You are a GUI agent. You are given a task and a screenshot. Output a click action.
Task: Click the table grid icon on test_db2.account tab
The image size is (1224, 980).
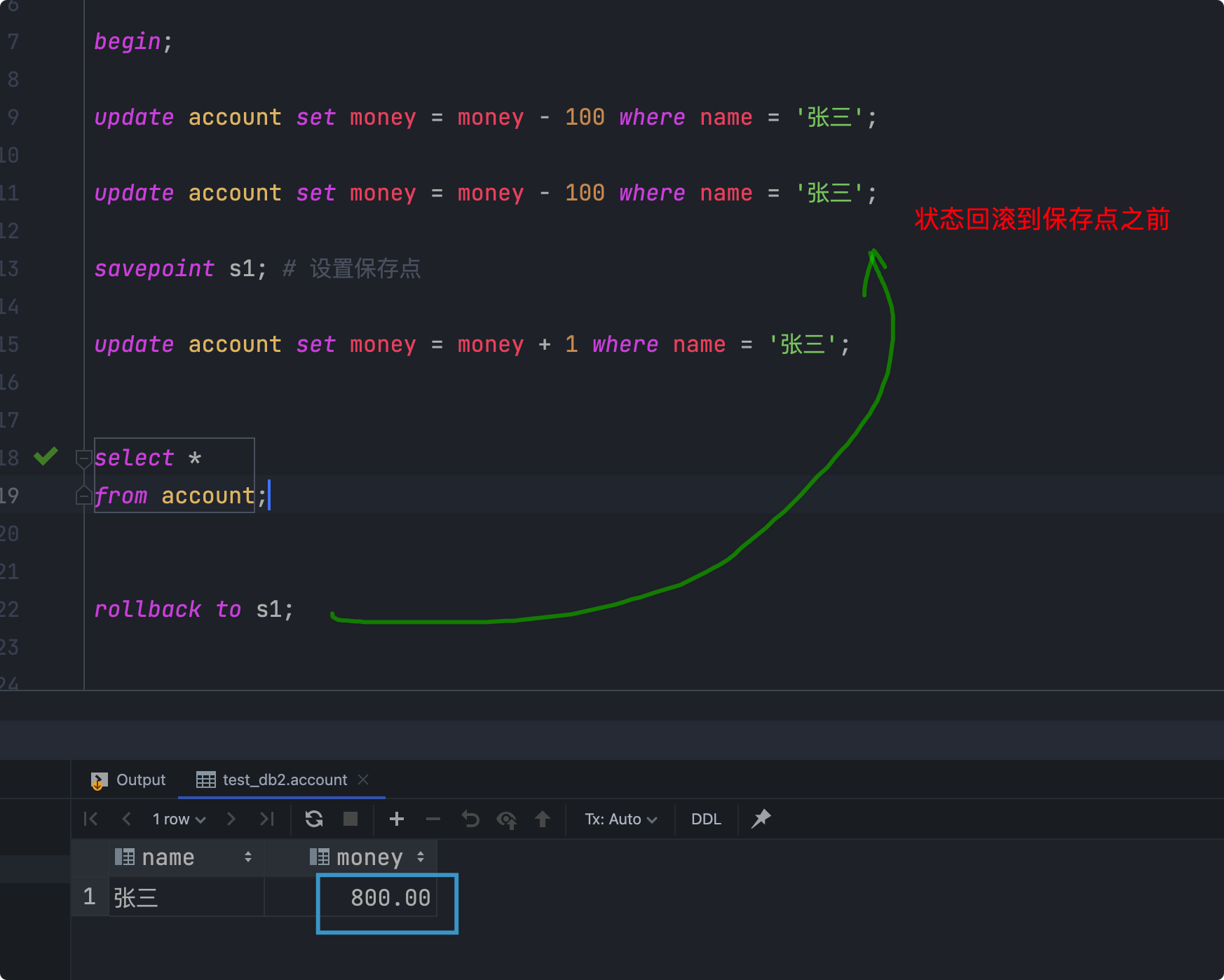tap(205, 780)
